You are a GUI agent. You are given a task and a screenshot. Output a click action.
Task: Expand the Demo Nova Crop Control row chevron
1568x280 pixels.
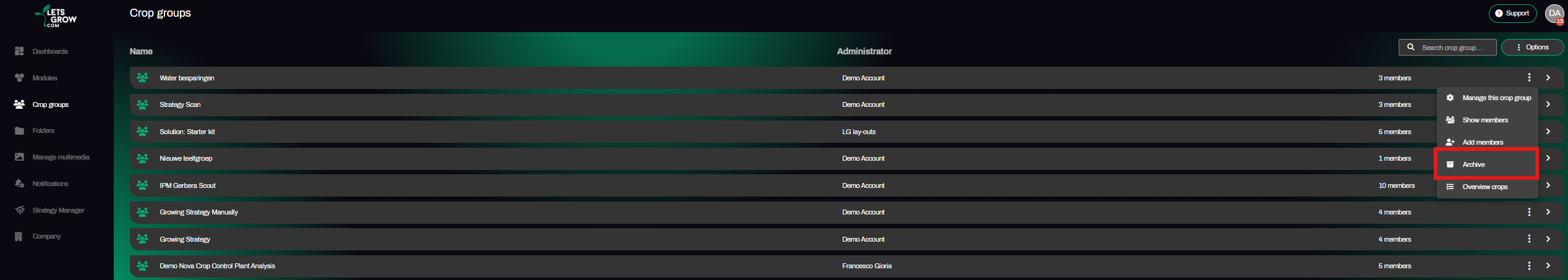[x=1548, y=266]
